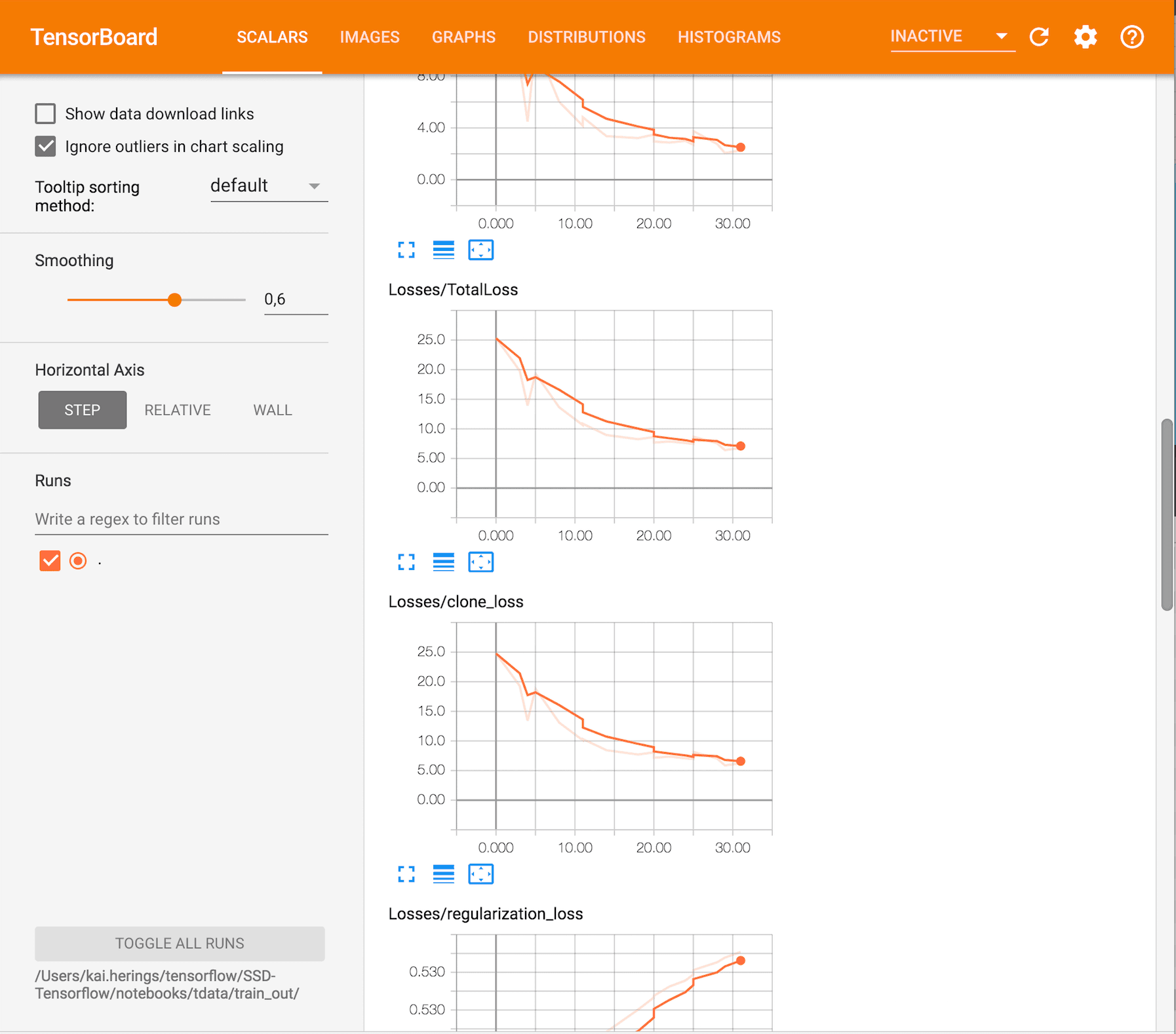The width and height of the screenshot is (1176, 1034).
Task: Click the reload data refresh icon
Action: (x=1039, y=37)
